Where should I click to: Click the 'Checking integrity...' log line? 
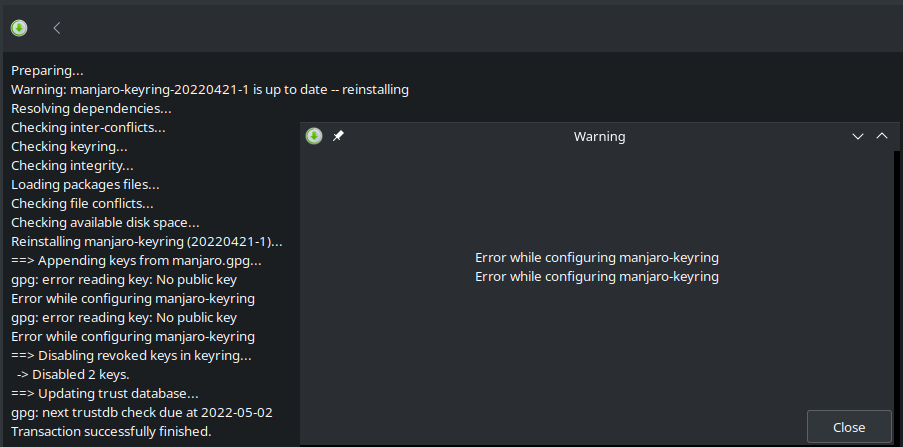tap(72, 166)
